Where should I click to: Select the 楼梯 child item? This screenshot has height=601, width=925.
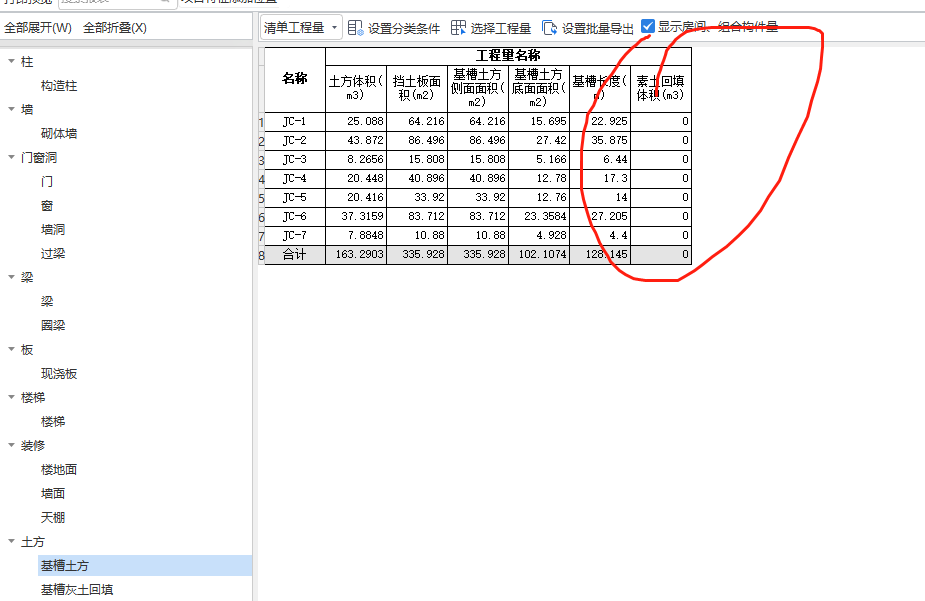tap(53, 422)
